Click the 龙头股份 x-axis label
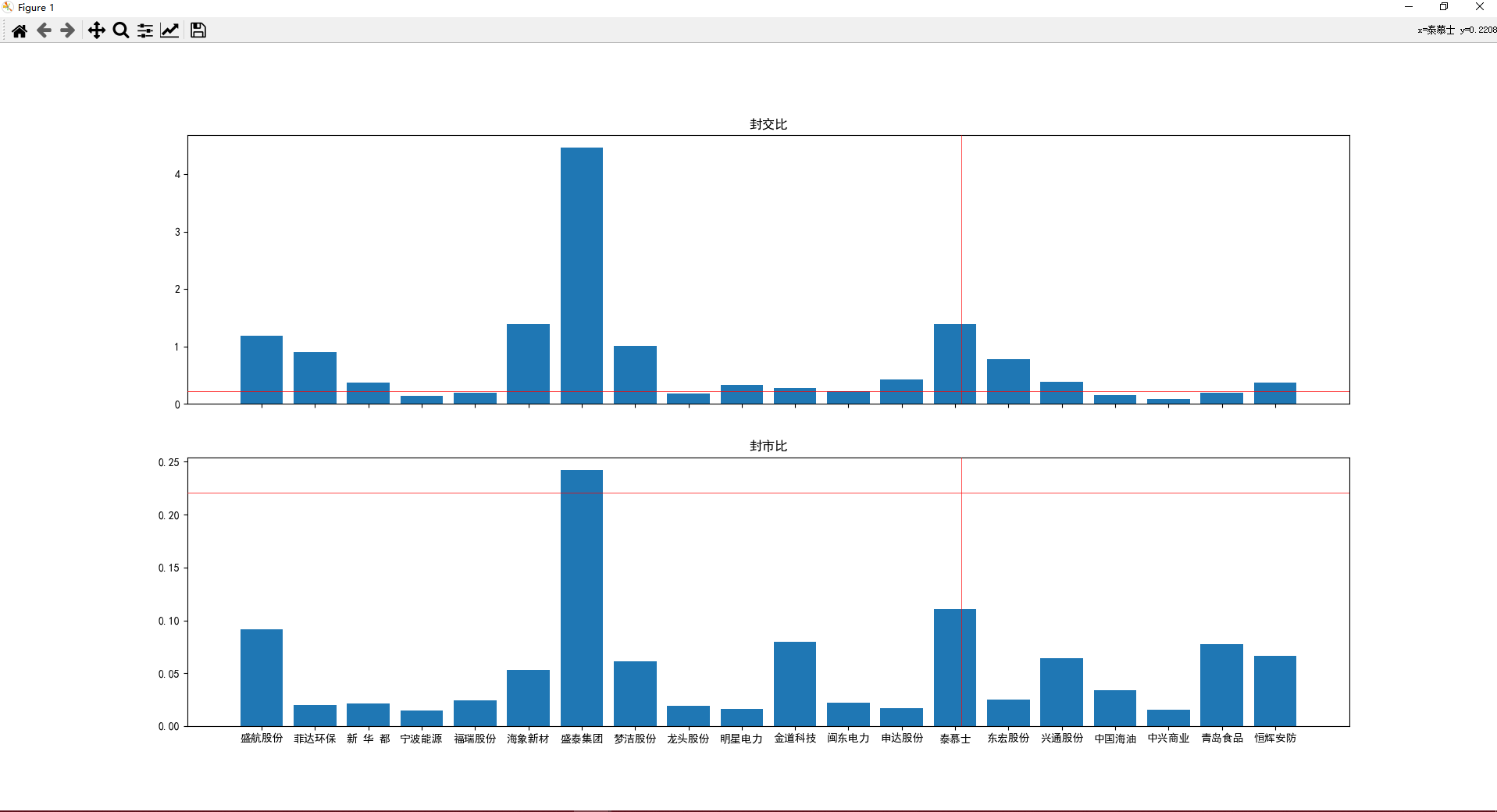The height and width of the screenshot is (812, 1497). (x=689, y=738)
